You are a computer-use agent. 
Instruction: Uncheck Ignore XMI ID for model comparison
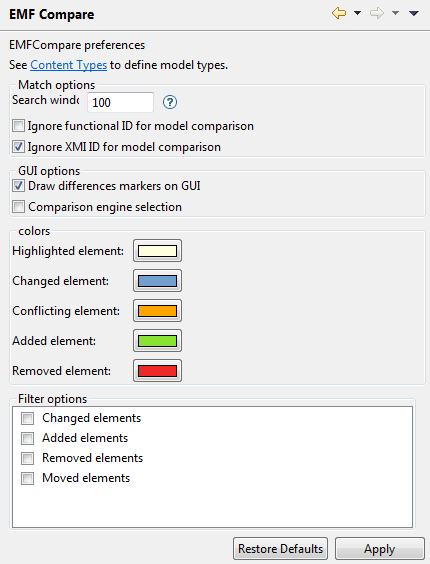18,147
